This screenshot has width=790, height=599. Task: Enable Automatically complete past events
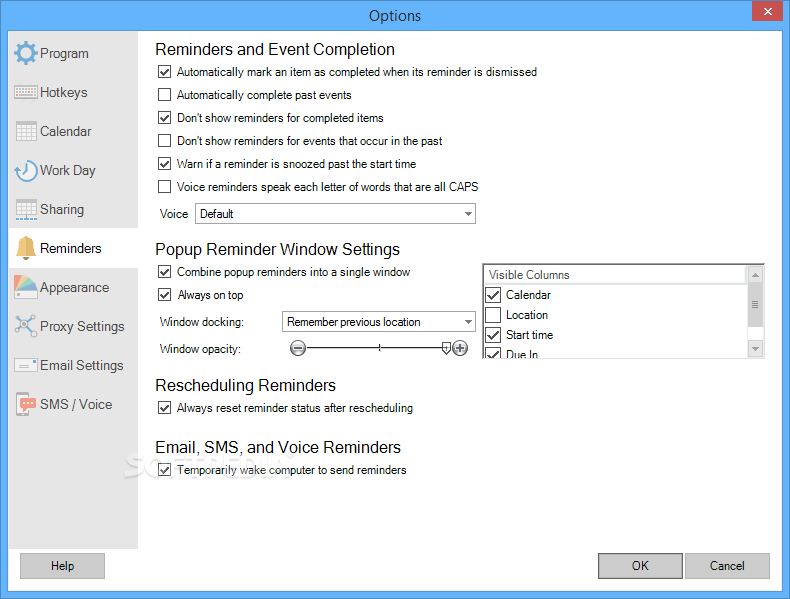(164, 95)
